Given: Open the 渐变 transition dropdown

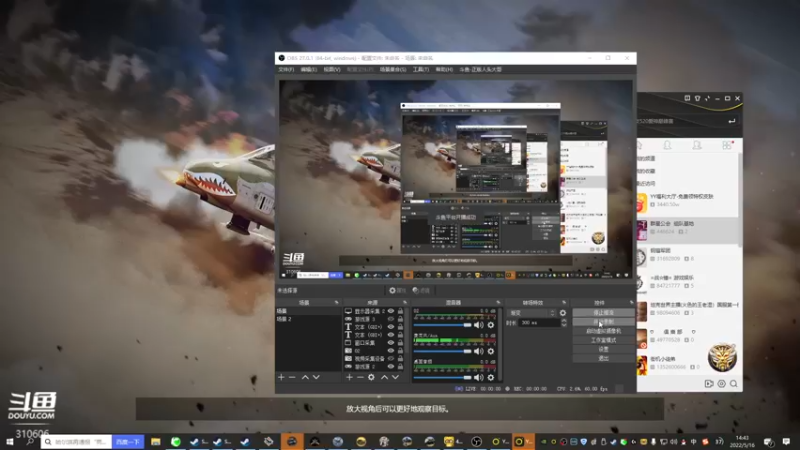Looking at the screenshot, I should [x=532, y=313].
